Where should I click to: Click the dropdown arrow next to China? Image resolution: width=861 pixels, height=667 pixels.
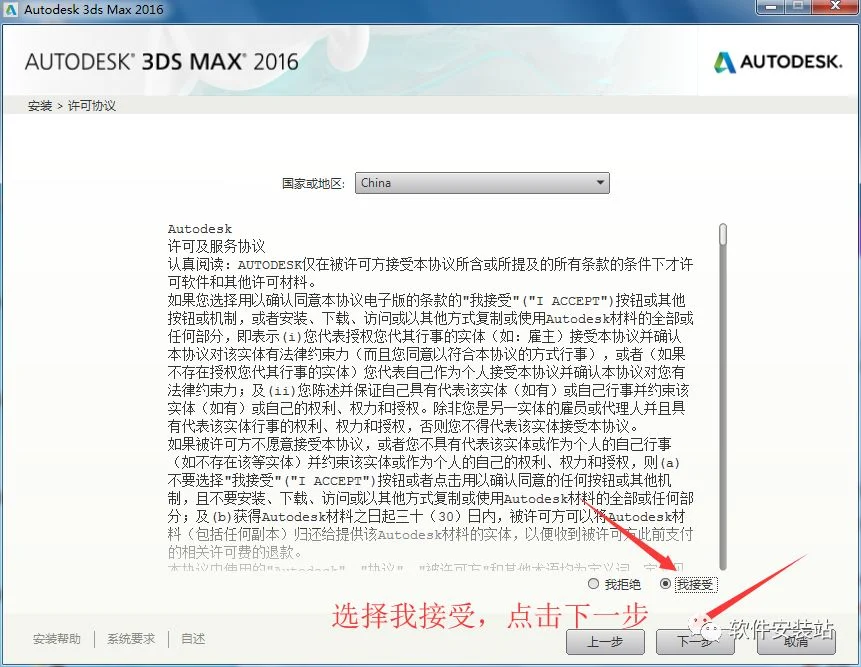click(x=600, y=182)
